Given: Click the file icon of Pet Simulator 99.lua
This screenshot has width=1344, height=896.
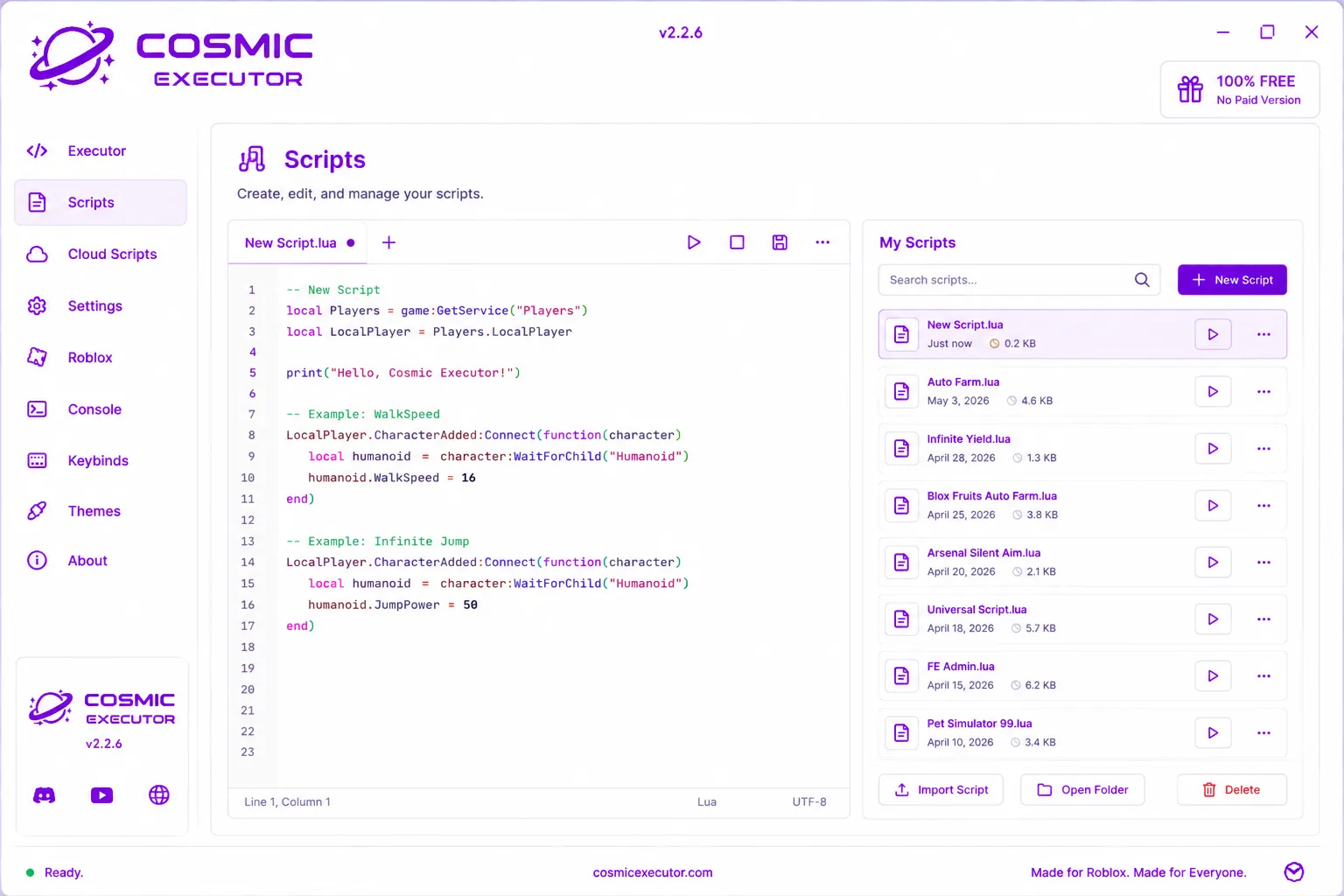Looking at the screenshot, I should coord(901,732).
